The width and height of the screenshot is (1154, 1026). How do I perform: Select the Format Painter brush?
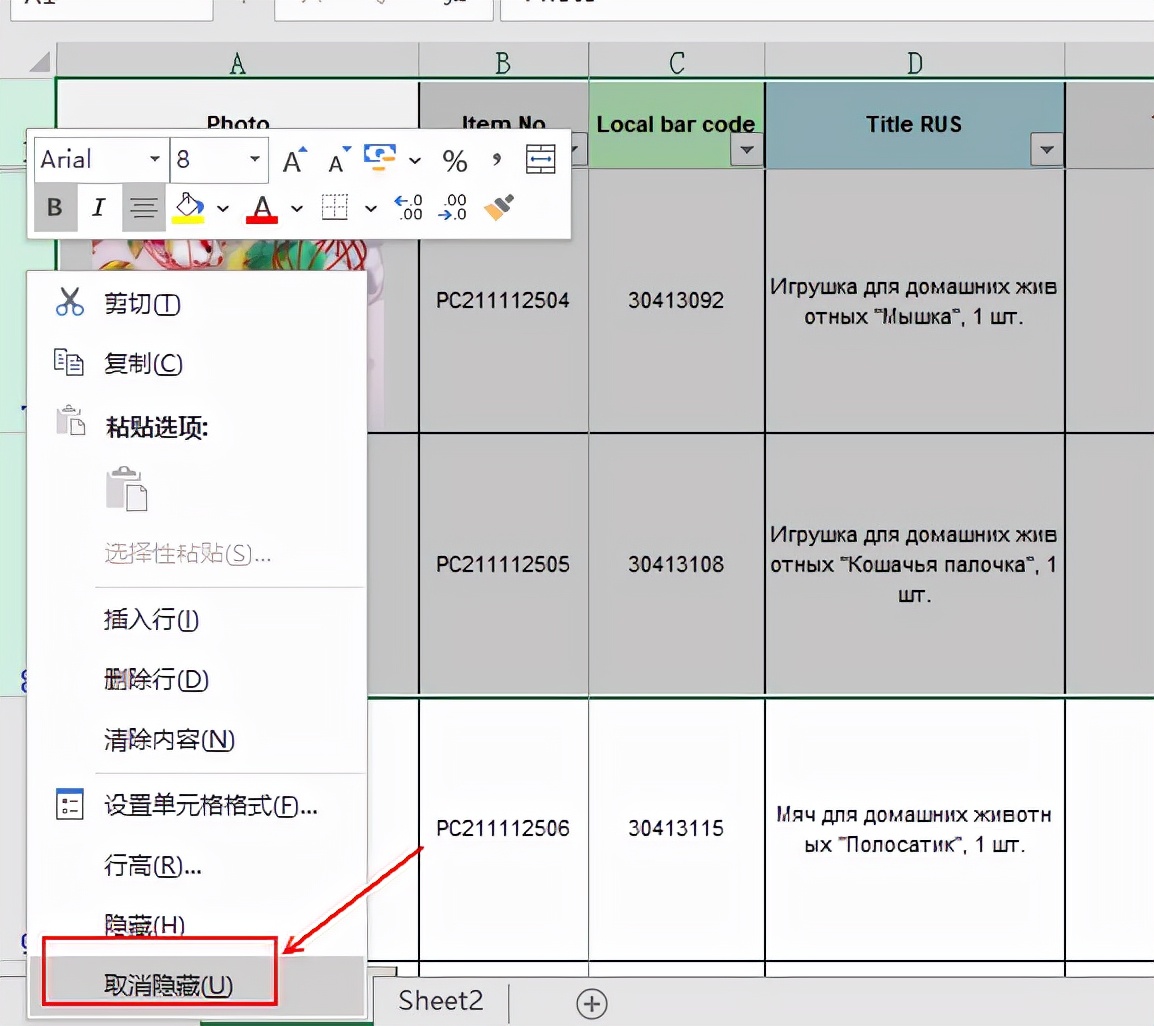pos(496,207)
